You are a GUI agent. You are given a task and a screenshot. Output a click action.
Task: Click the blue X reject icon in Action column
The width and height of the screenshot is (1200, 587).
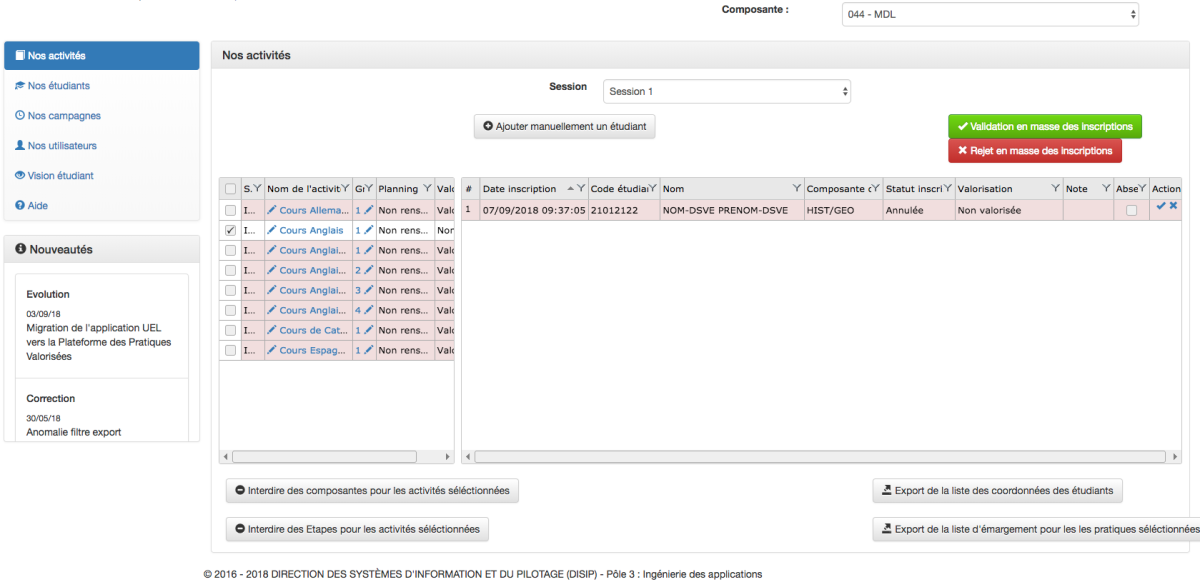(x=1173, y=206)
